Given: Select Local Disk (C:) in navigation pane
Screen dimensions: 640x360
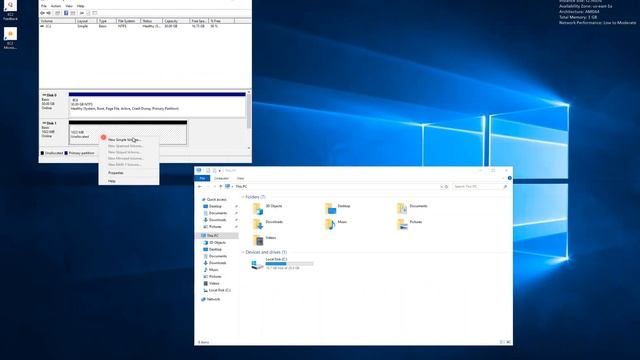Looking at the screenshot, I should point(217,290).
